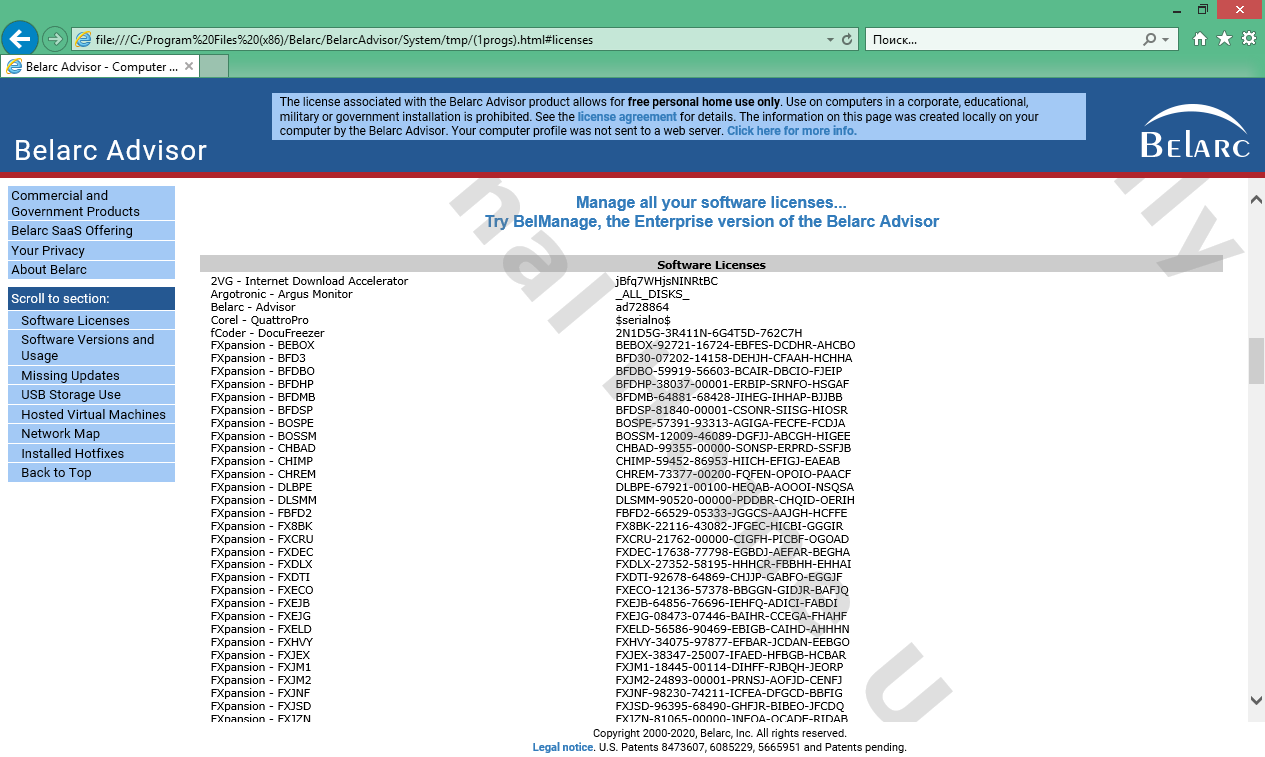Jump to Installed Hotfixes section
Screen dimensions: 1265x757
pos(91,454)
